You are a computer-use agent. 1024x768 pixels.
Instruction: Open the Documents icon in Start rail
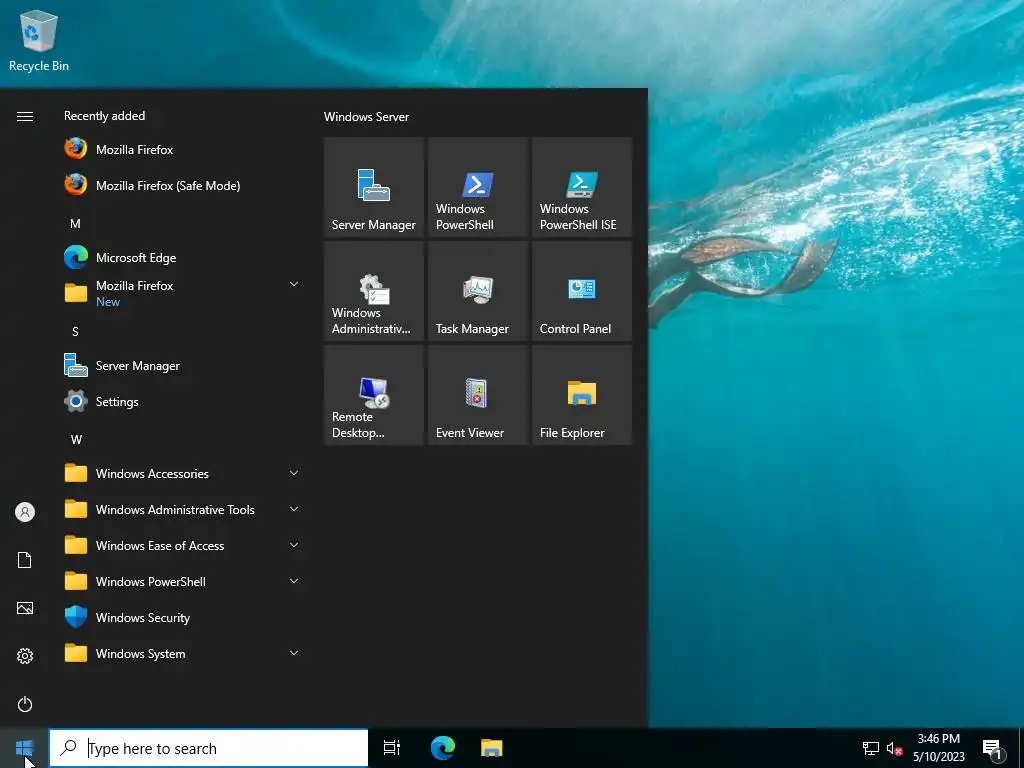(25, 560)
